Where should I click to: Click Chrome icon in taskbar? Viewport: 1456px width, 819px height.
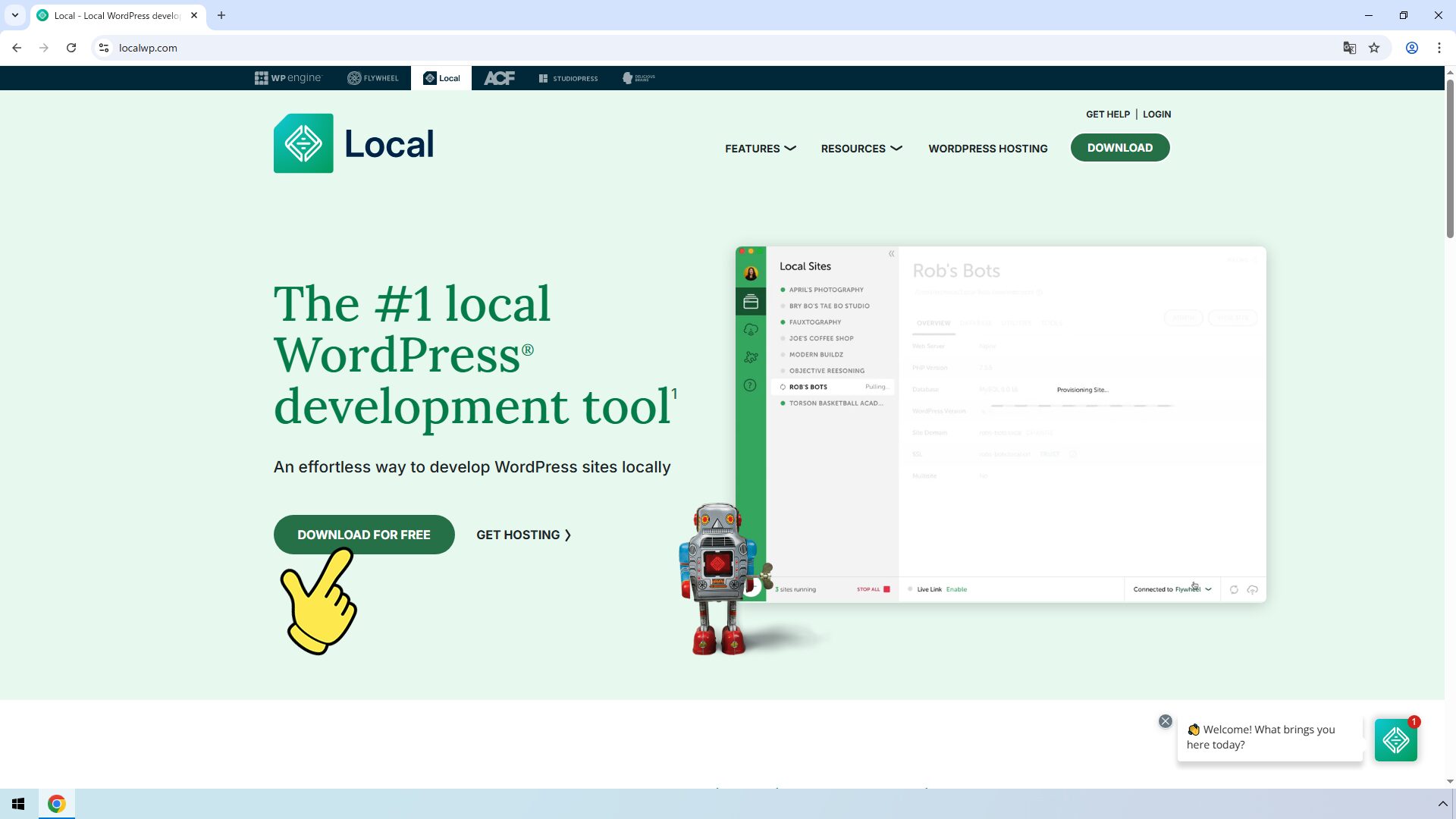click(x=57, y=804)
